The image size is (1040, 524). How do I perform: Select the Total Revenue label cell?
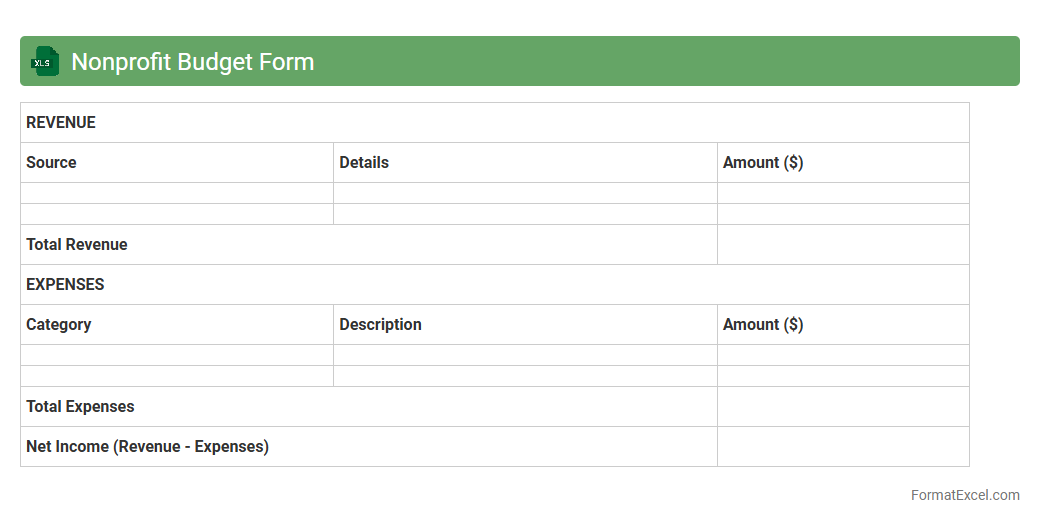click(368, 245)
